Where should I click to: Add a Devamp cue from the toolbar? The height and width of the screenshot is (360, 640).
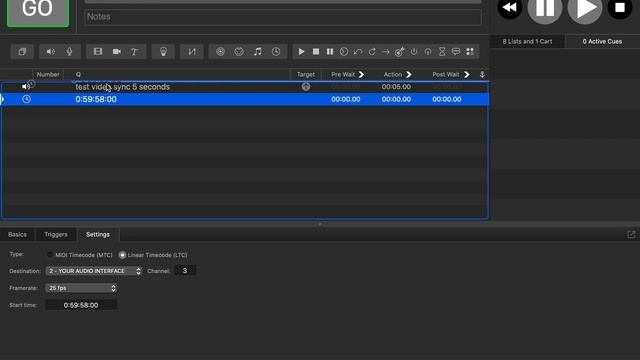(372, 52)
